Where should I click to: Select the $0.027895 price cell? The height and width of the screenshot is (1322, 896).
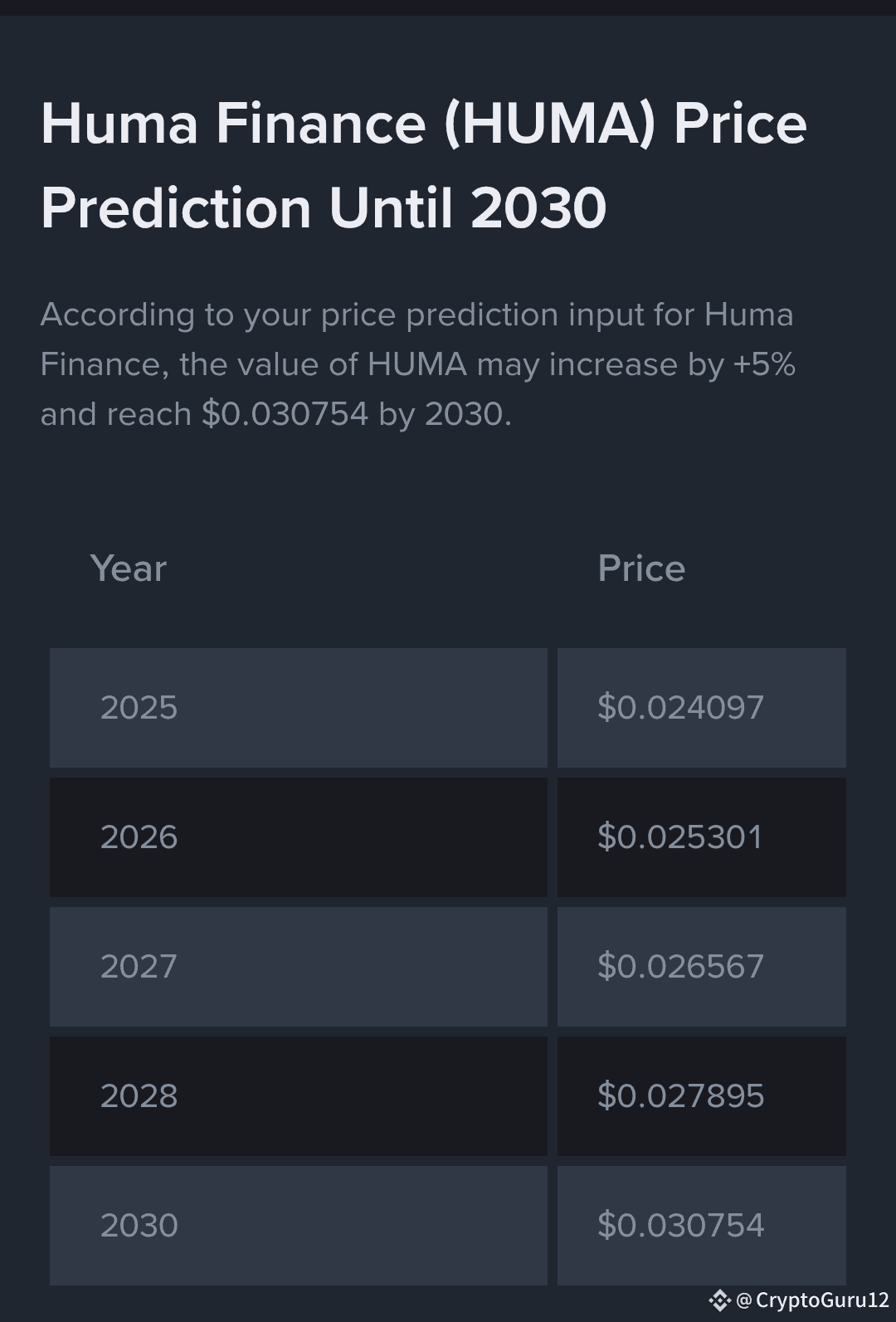(x=702, y=1096)
